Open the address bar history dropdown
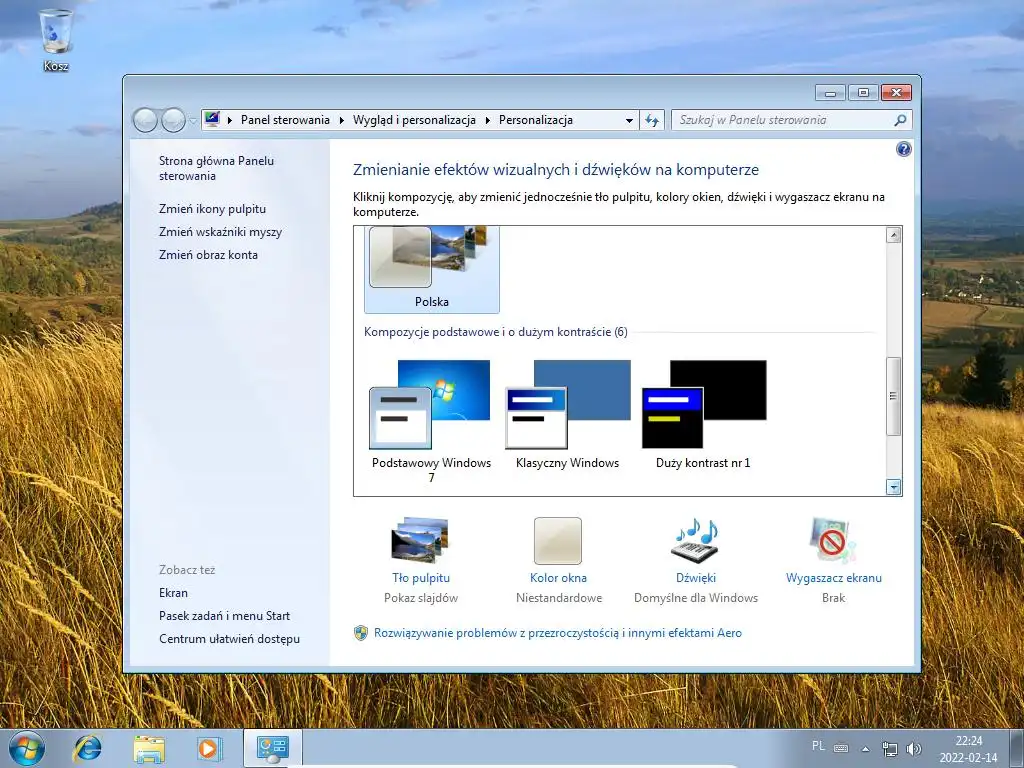The height and width of the screenshot is (768, 1024). pyautogui.click(x=629, y=121)
